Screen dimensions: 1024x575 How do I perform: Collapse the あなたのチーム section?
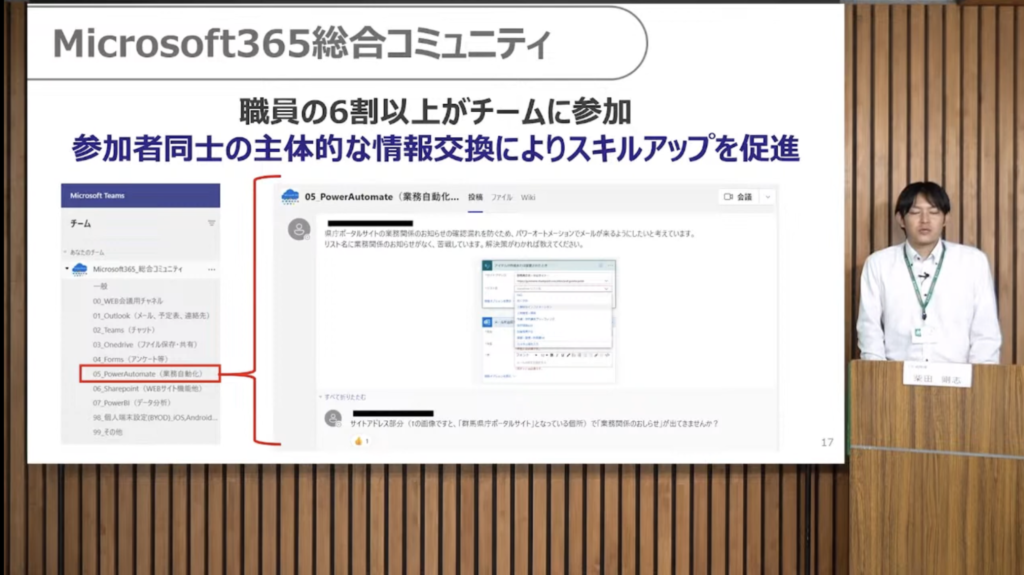[x=65, y=252]
